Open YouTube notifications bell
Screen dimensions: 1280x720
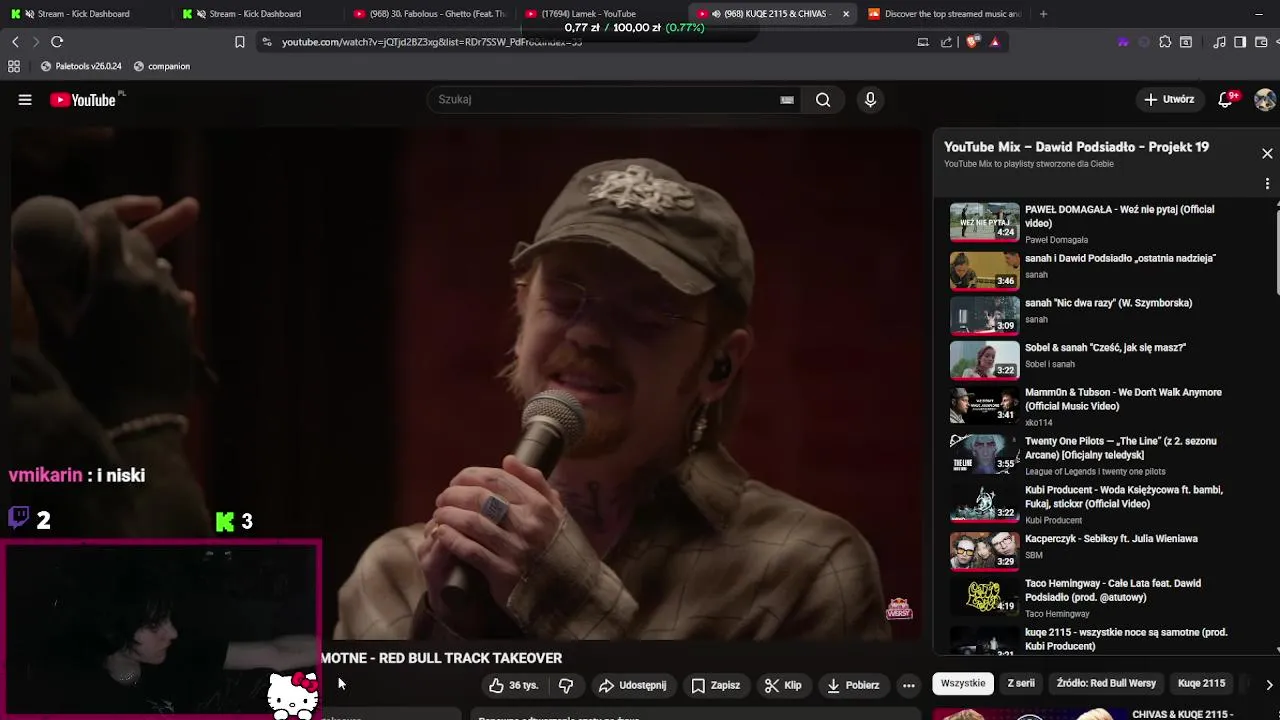1226,100
